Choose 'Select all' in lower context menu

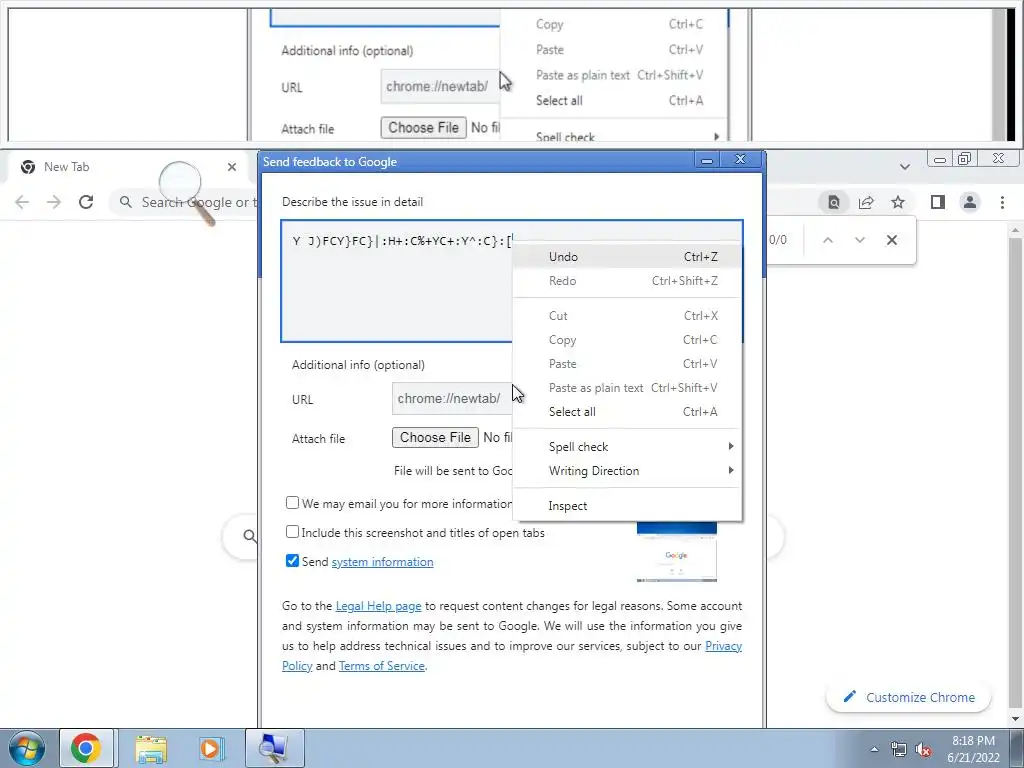628,412
